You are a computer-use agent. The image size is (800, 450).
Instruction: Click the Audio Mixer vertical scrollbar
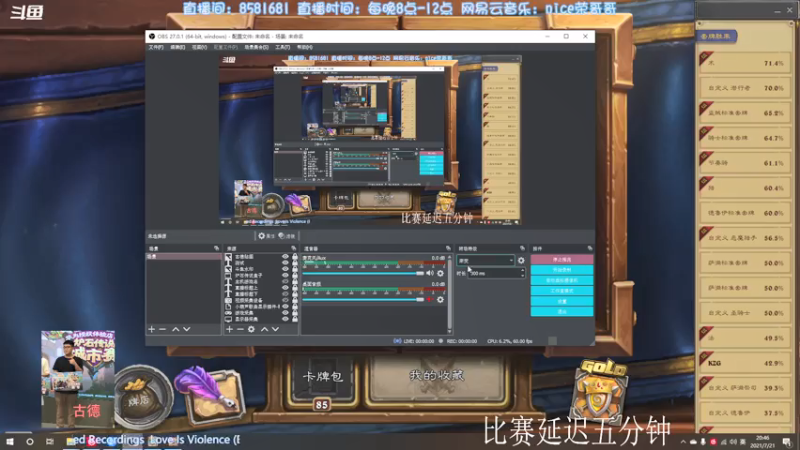coord(449,292)
